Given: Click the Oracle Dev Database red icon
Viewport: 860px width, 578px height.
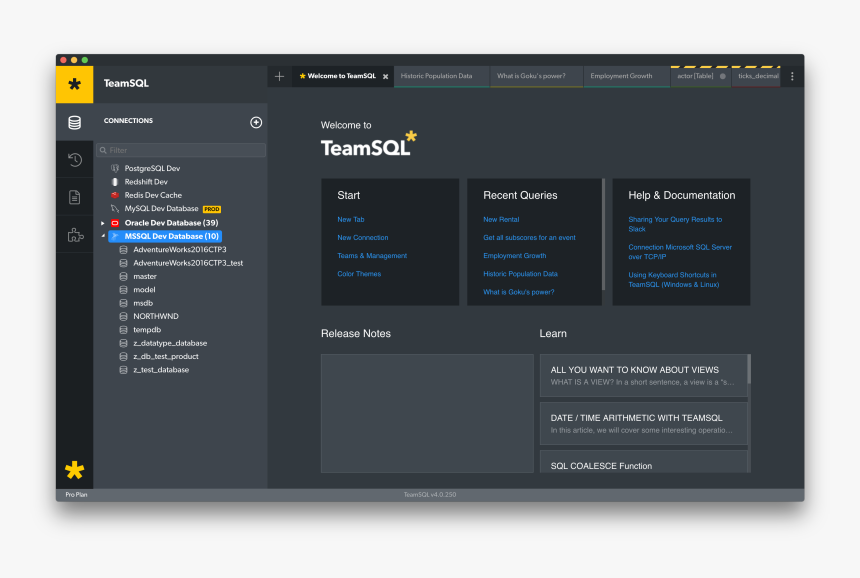Looking at the screenshot, I should pyautogui.click(x=115, y=223).
